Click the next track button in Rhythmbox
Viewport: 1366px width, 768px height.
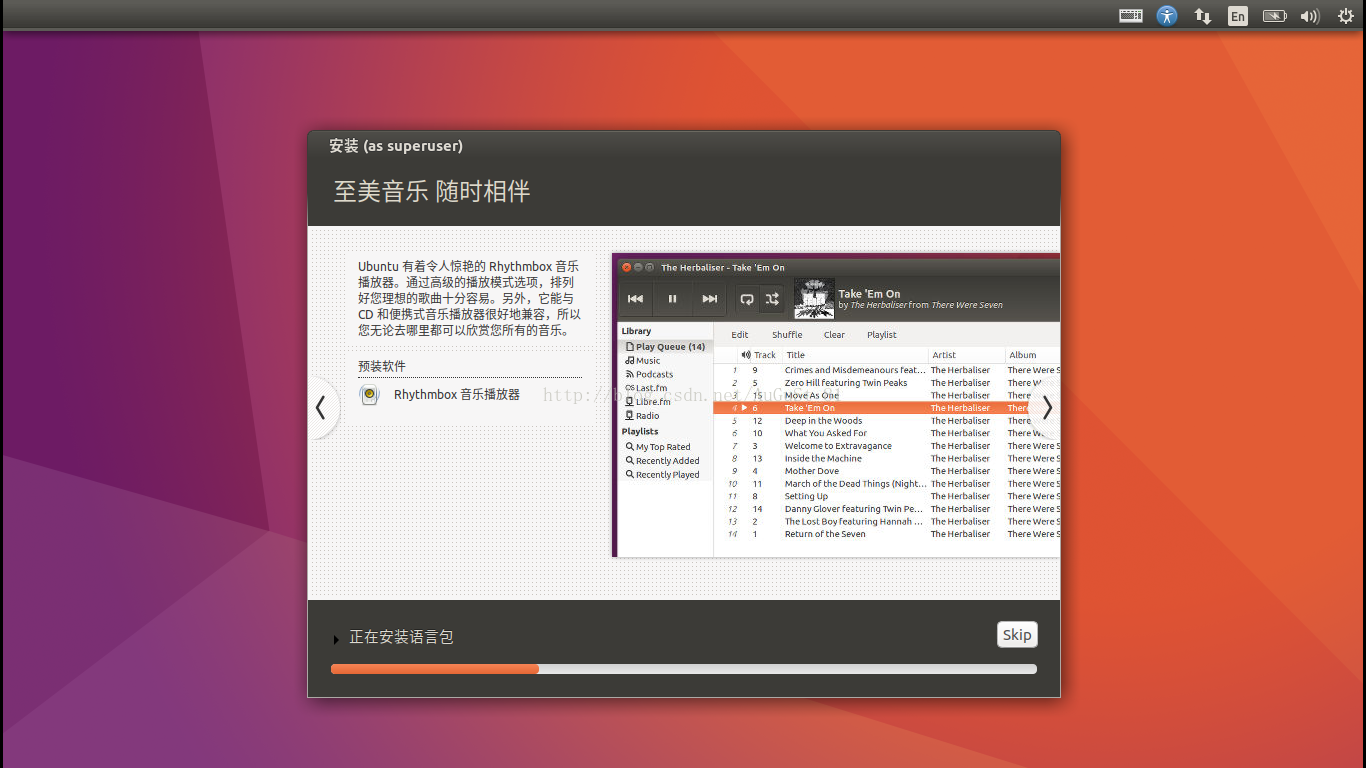[x=709, y=299]
